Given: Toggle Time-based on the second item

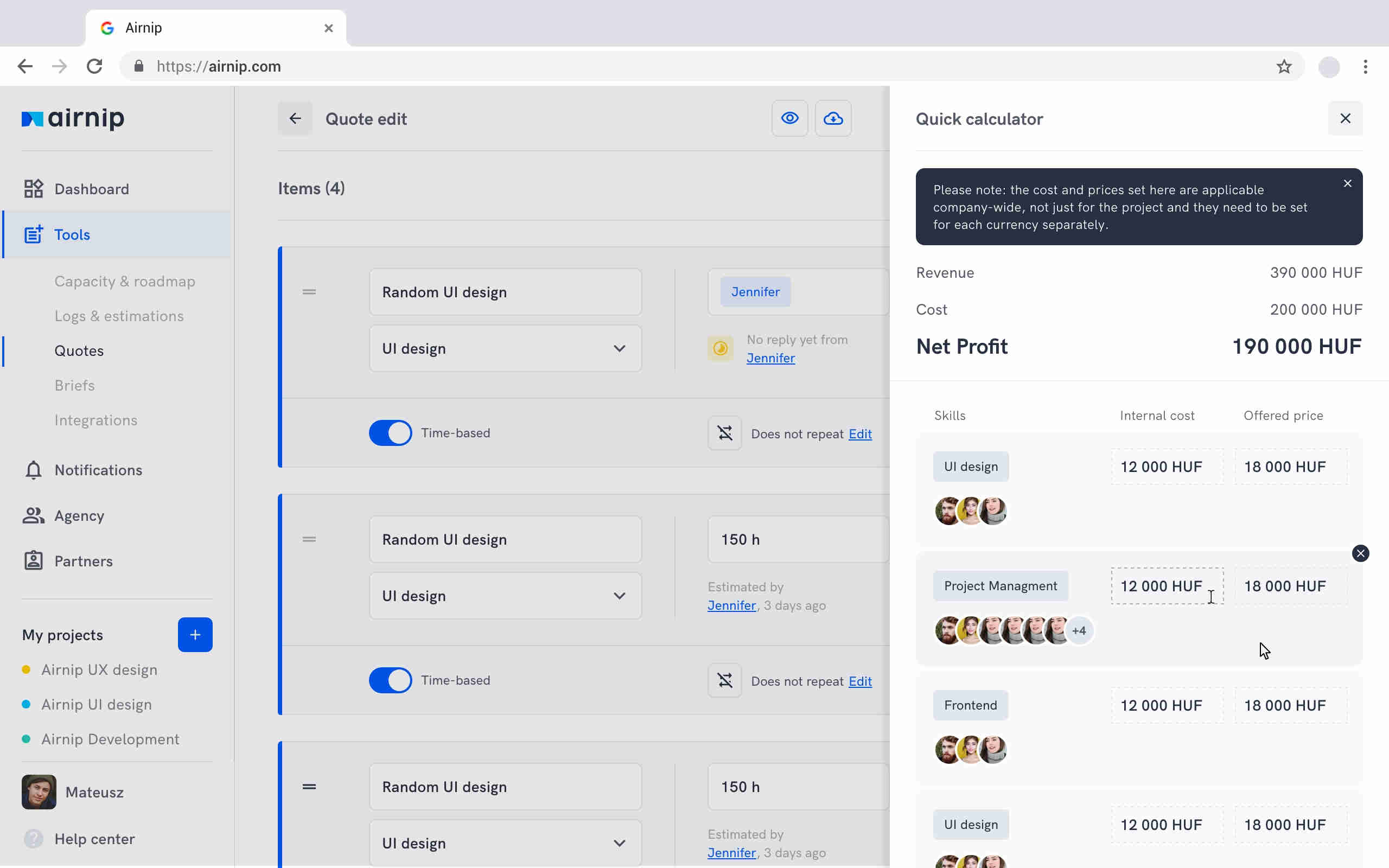Looking at the screenshot, I should (390, 680).
